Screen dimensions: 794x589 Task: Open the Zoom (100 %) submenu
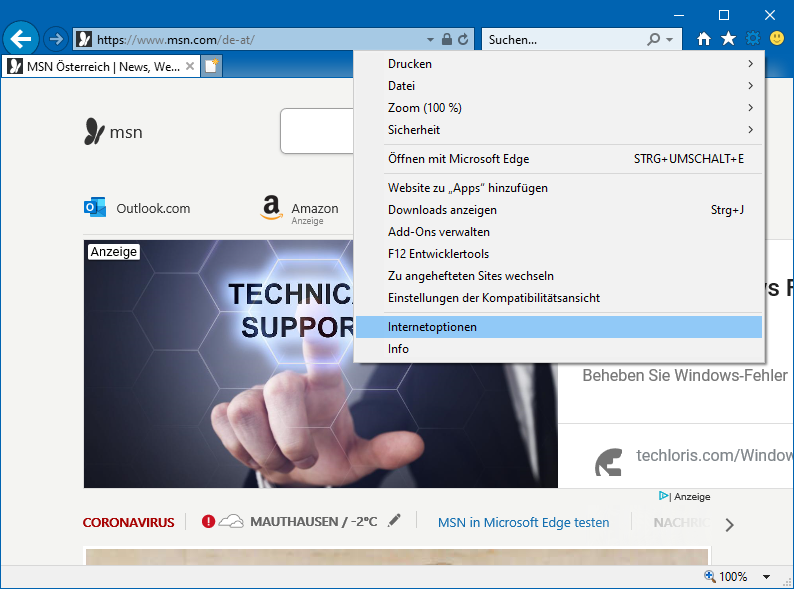coord(559,108)
